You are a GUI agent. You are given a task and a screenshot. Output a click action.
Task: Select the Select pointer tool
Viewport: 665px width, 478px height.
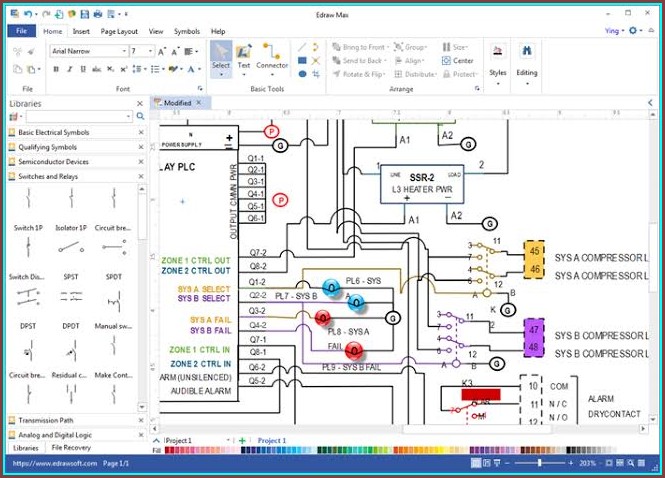[221, 58]
